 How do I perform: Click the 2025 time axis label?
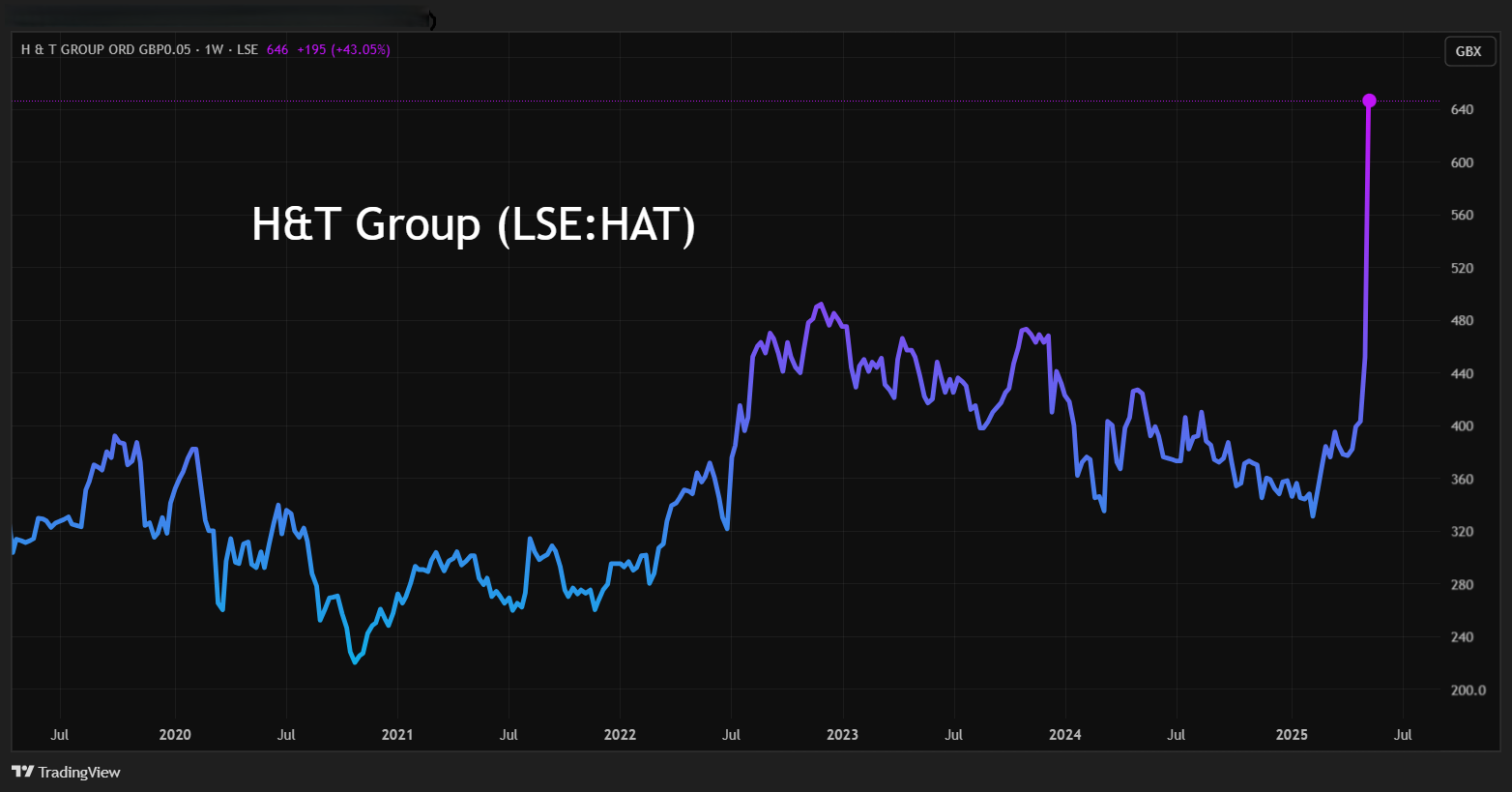coord(1292,734)
